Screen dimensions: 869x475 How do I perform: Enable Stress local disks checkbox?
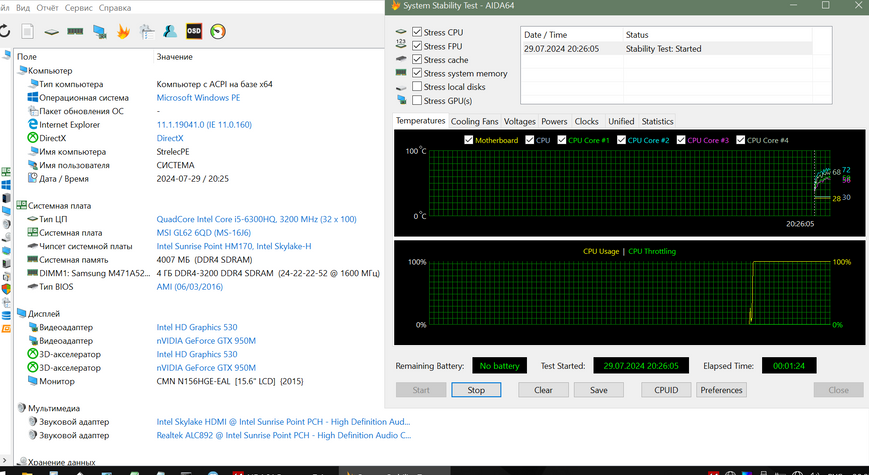[x=417, y=86]
